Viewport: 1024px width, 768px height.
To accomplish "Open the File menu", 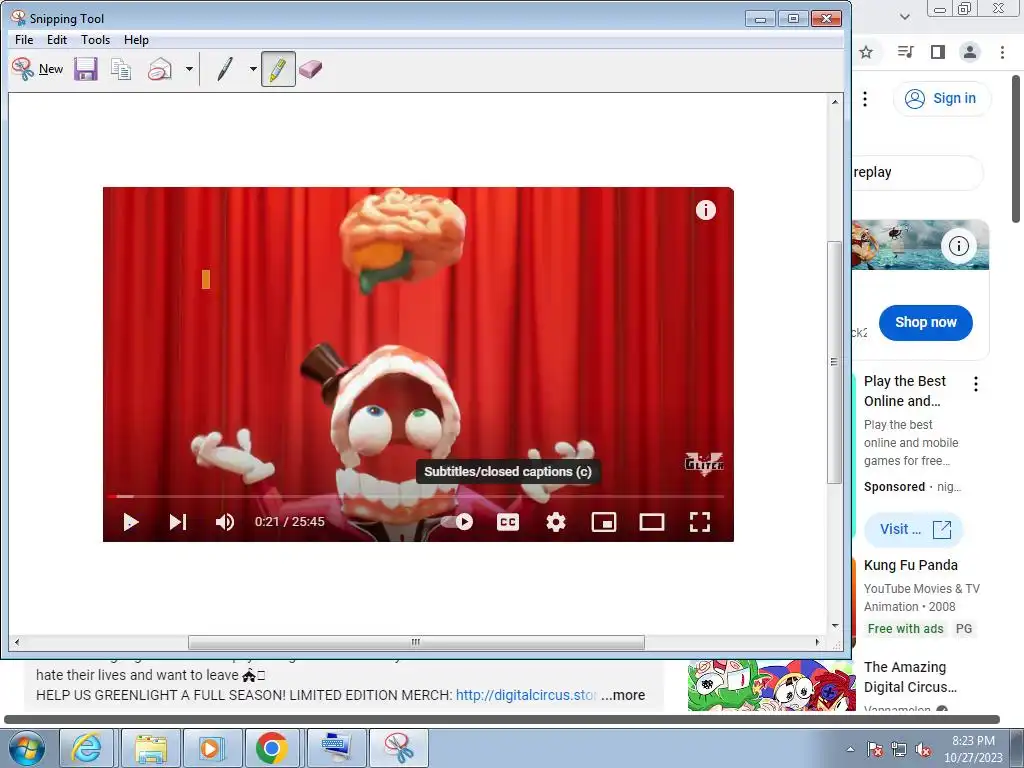I will point(24,40).
